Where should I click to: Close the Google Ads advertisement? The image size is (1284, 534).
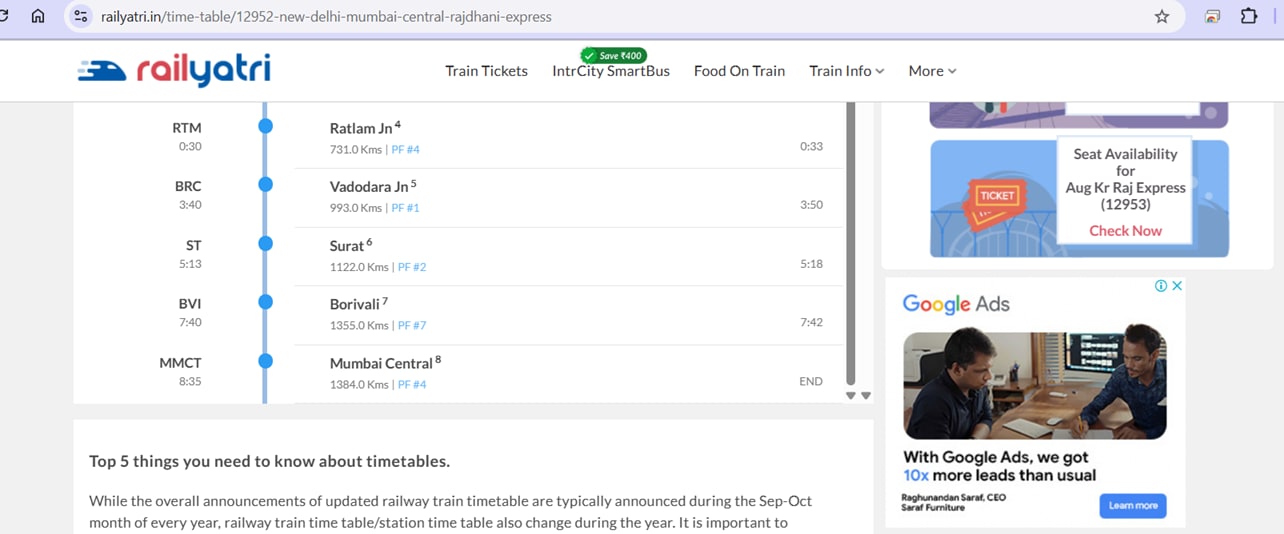[x=1177, y=286]
